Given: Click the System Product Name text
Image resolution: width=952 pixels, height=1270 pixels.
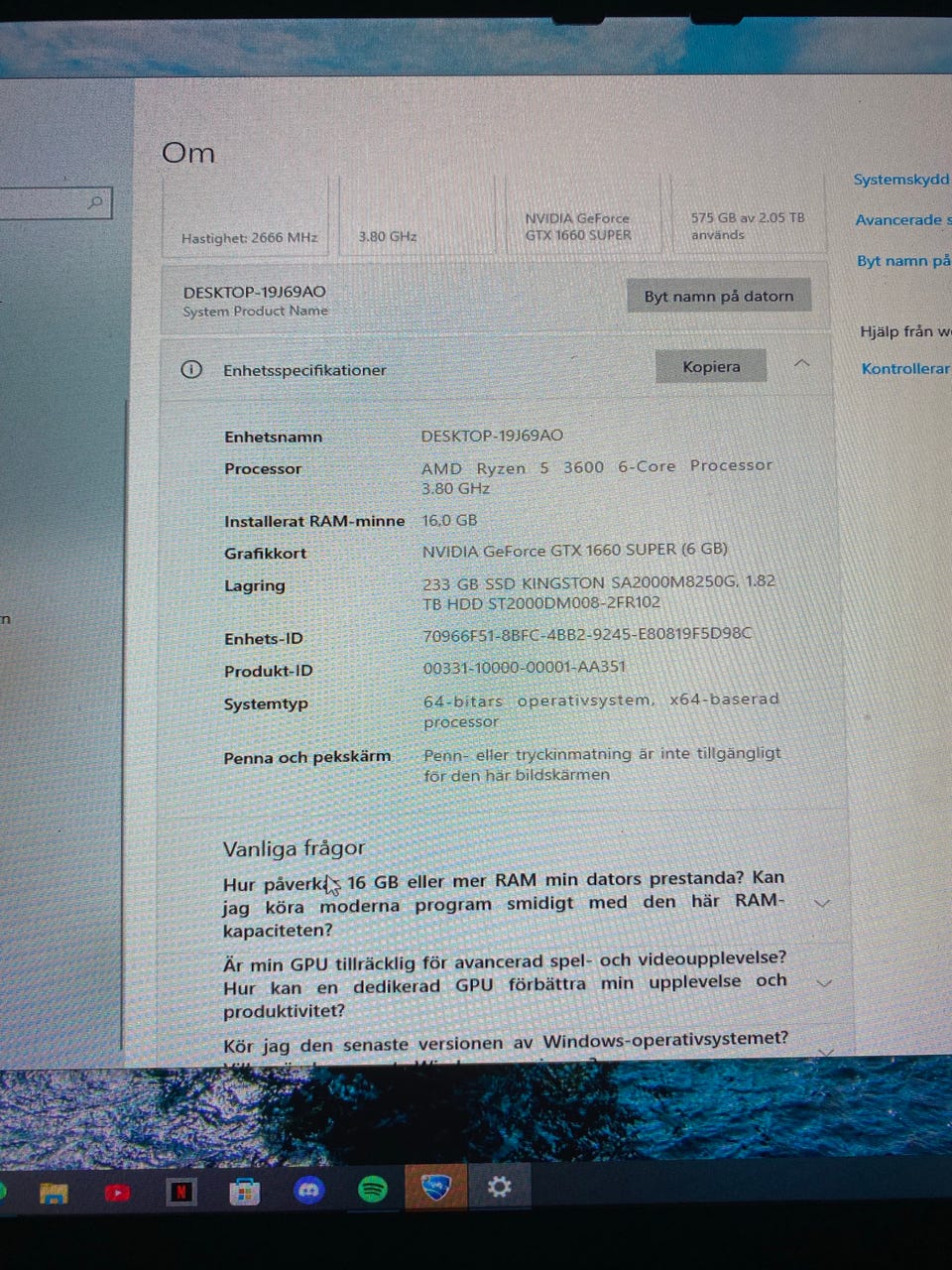Looking at the screenshot, I should pyautogui.click(x=255, y=311).
